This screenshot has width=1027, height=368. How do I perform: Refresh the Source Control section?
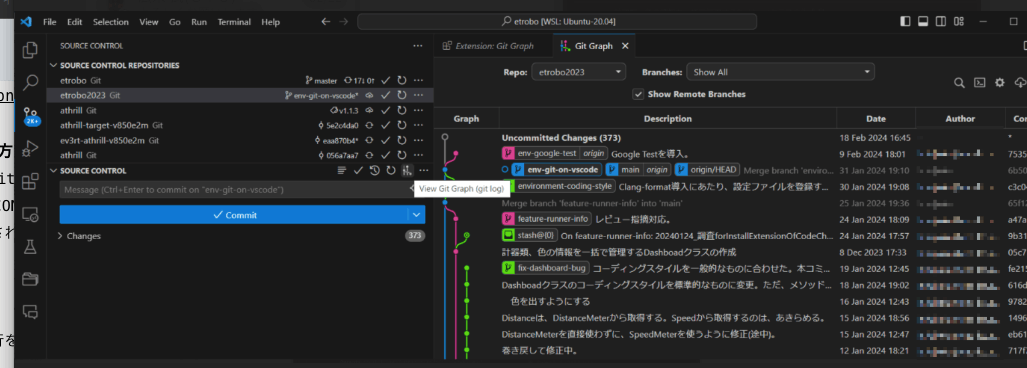(x=391, y=171)
